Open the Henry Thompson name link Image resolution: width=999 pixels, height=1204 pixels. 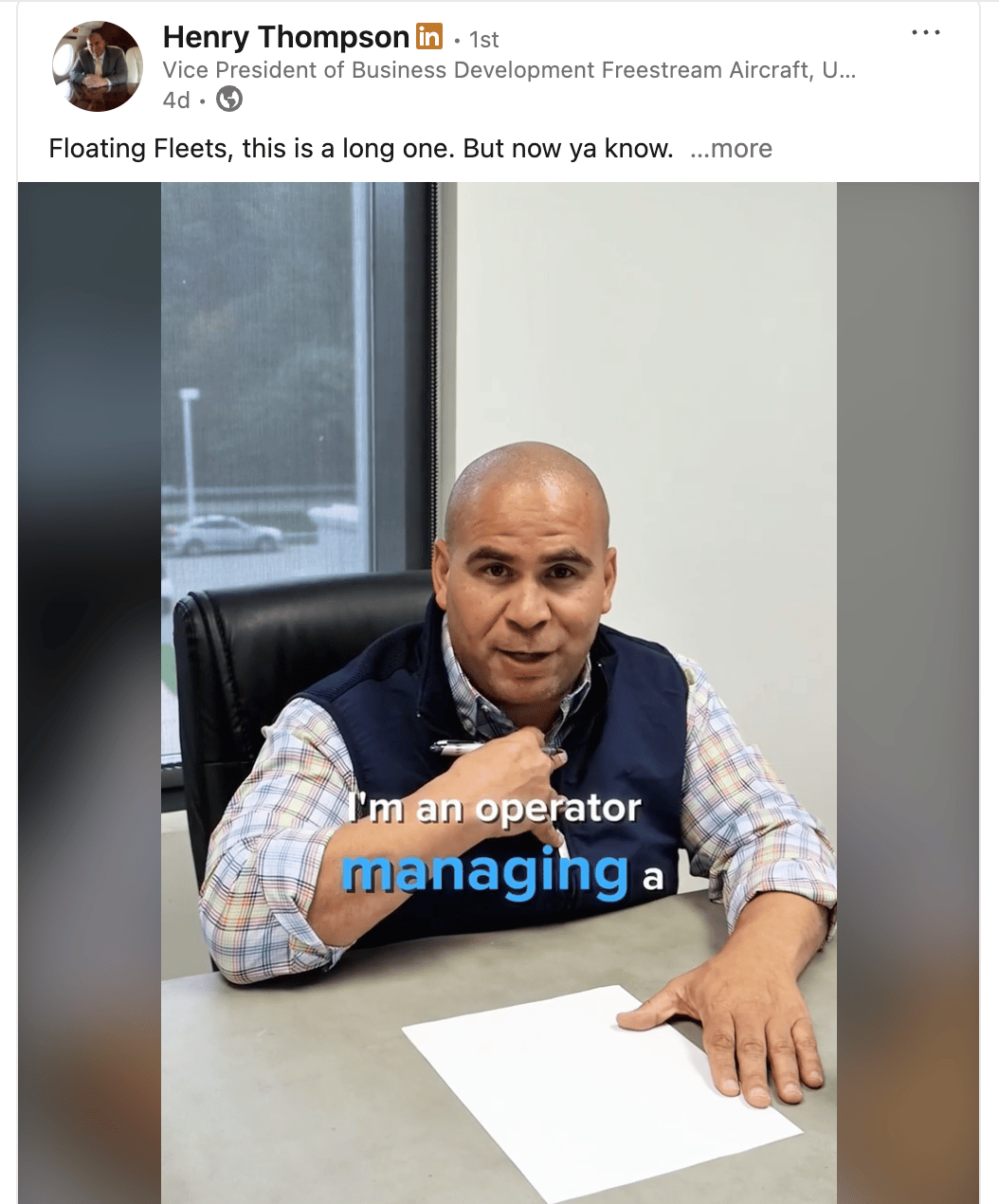286,37
